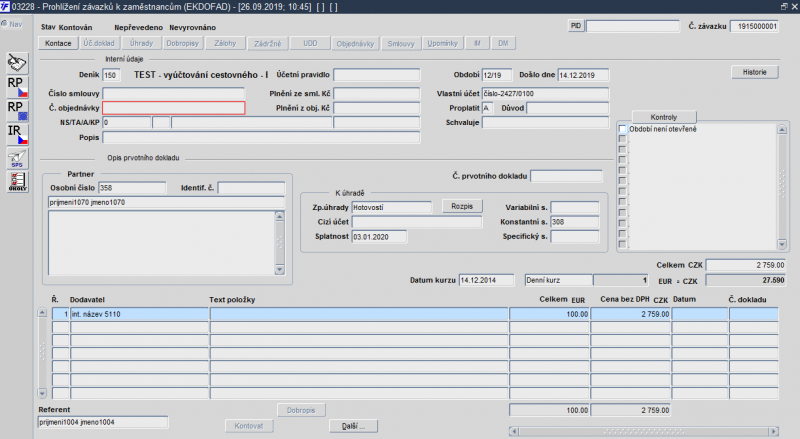Viewport: 800px width, 439px height.
Task: Click the Číslo smlouvy field
Action: (x=173, y=93)
